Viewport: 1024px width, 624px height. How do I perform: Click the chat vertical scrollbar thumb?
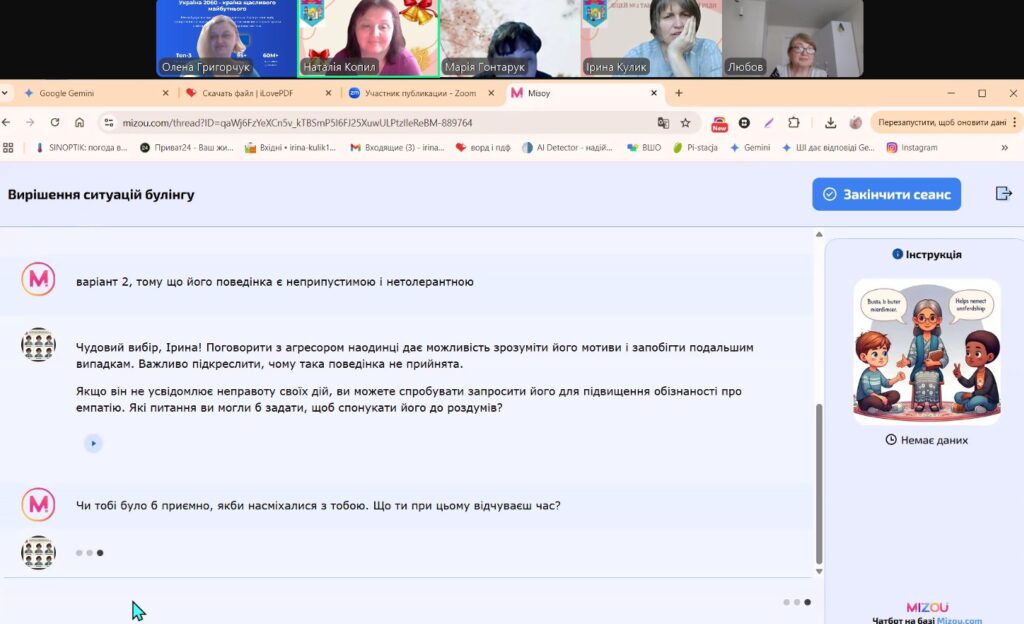coord(819,484)
